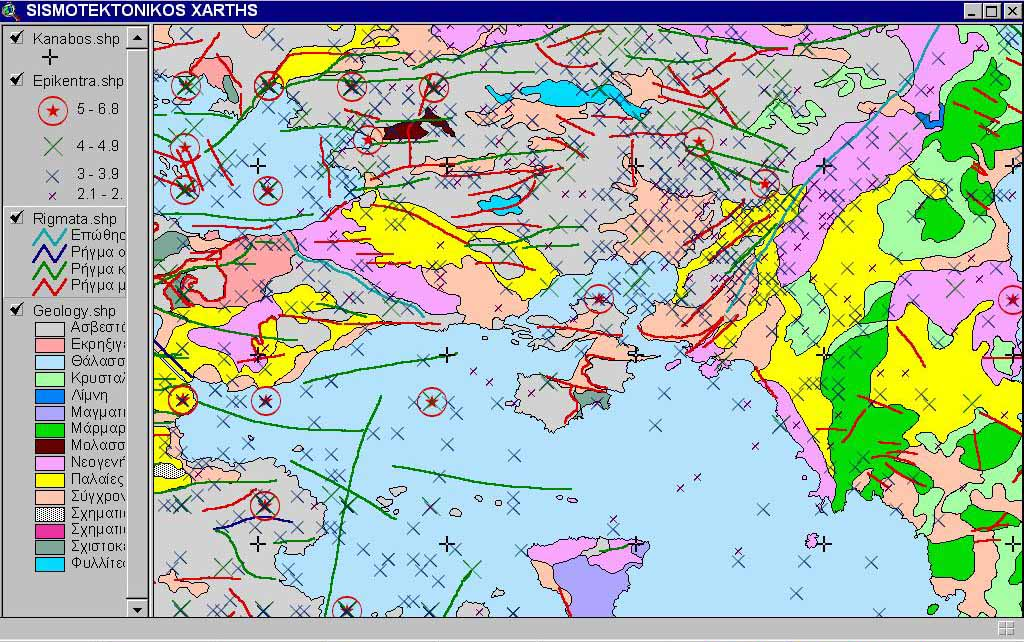Click the yellow Παλαίες swatch
1024x642 pixels.
(x=50, y=480)
